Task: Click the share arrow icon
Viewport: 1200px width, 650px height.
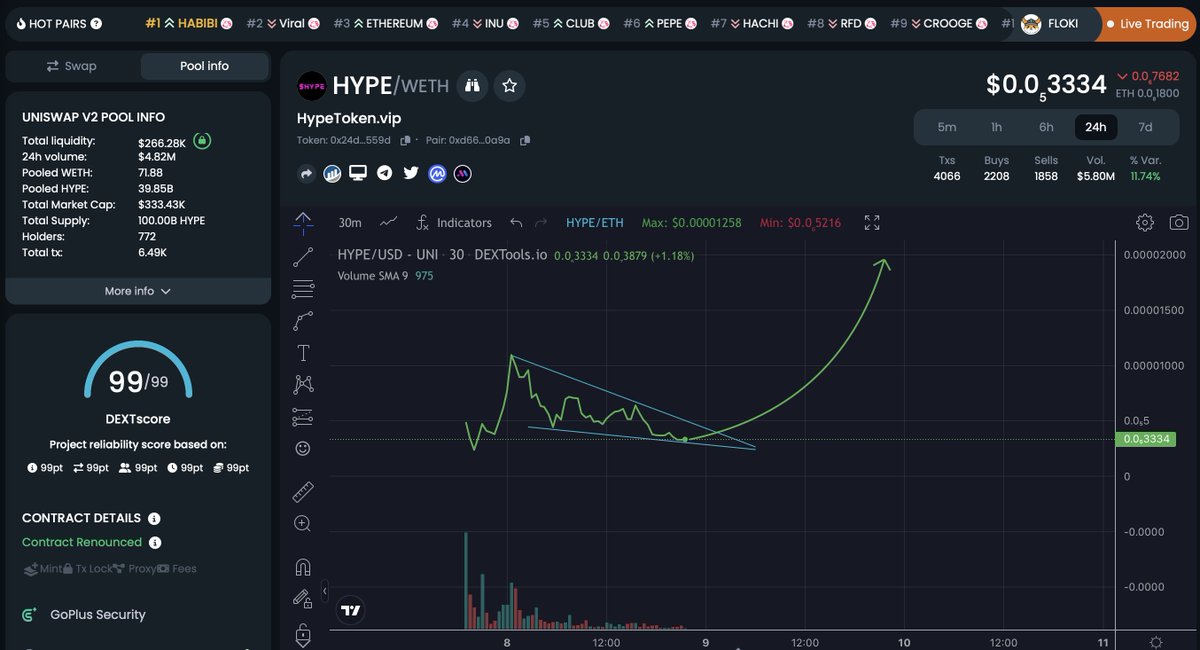Action: (x=307, y=174)
